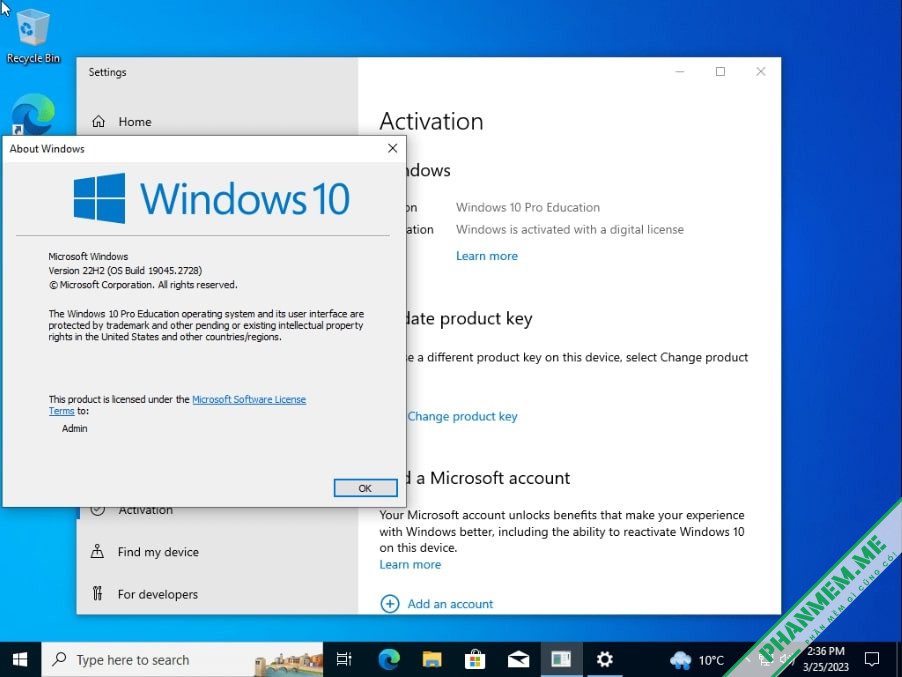Launch Microsoft Edge from the taskbar
The height and width of the screenshot is (677, 902).
389,660
